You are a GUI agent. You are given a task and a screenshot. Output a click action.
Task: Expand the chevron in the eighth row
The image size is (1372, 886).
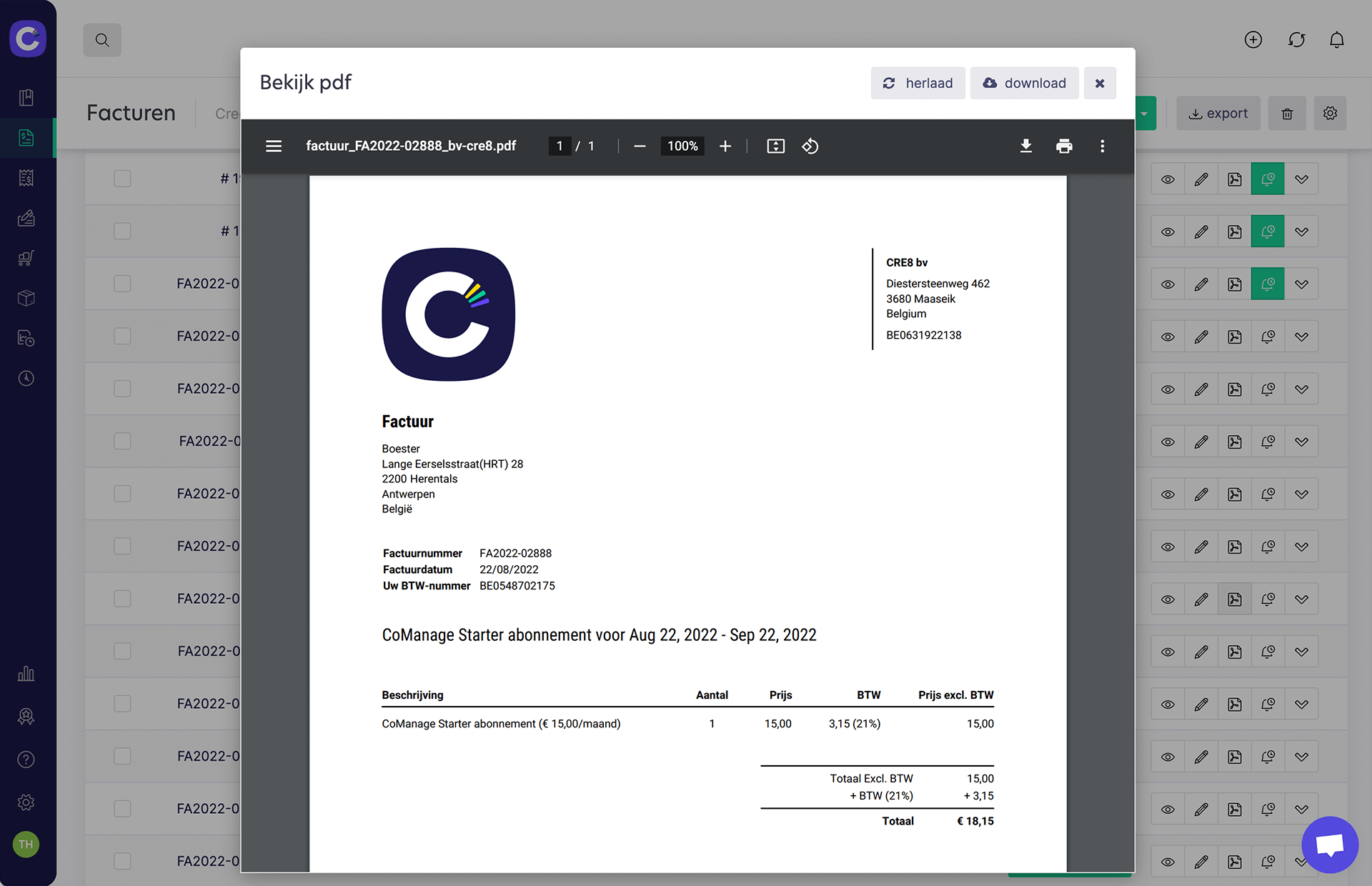tap(1301, 547)
